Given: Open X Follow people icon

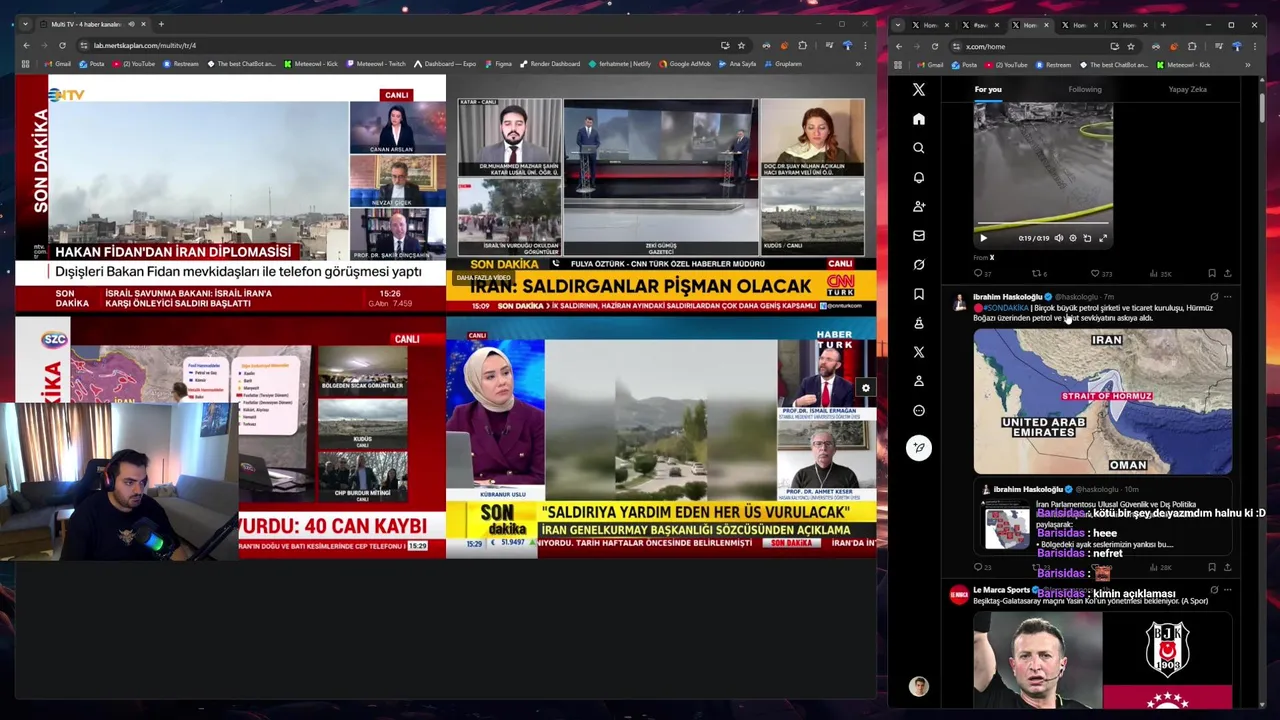Looking at the screenshot, I should [x=918, y=206].
